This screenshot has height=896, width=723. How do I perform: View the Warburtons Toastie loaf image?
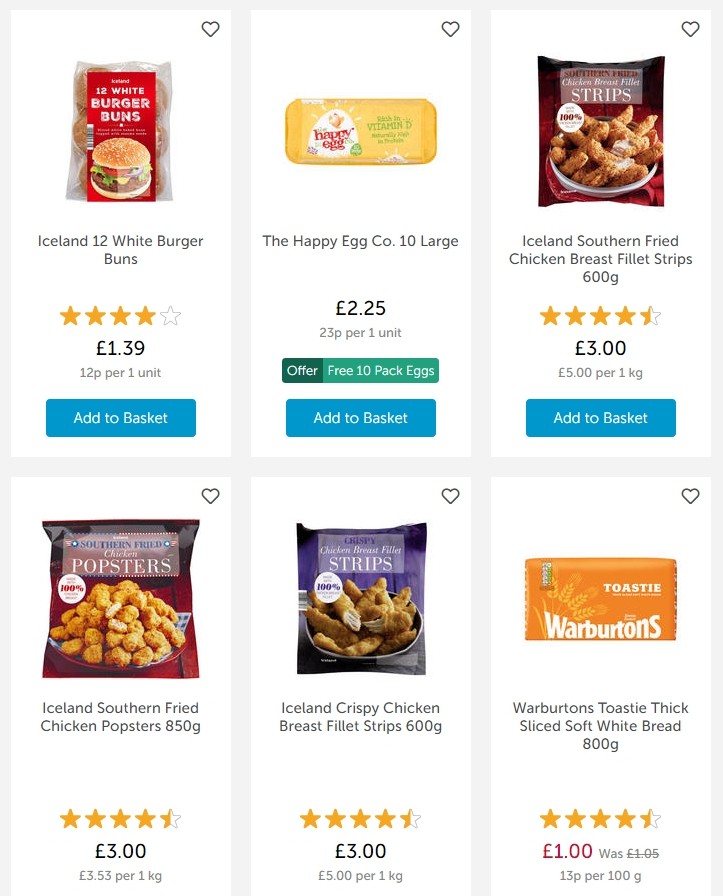[601, 599]
